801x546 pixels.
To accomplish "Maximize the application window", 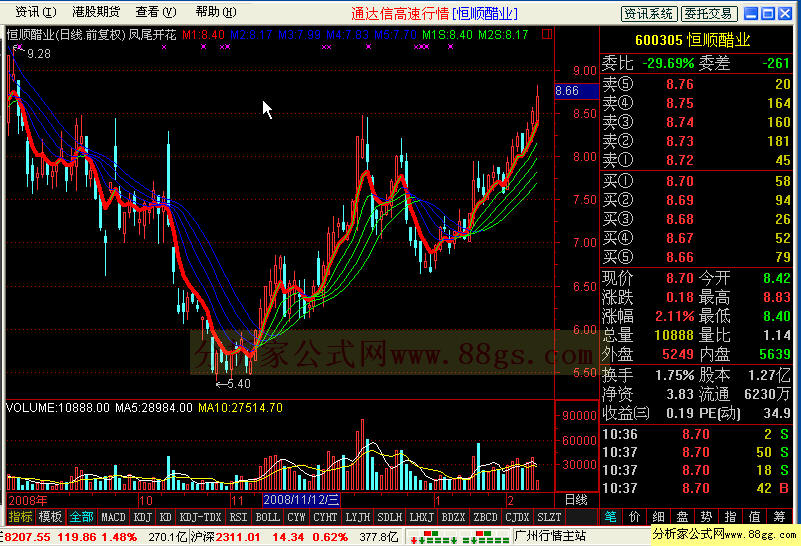I will 768,13.
